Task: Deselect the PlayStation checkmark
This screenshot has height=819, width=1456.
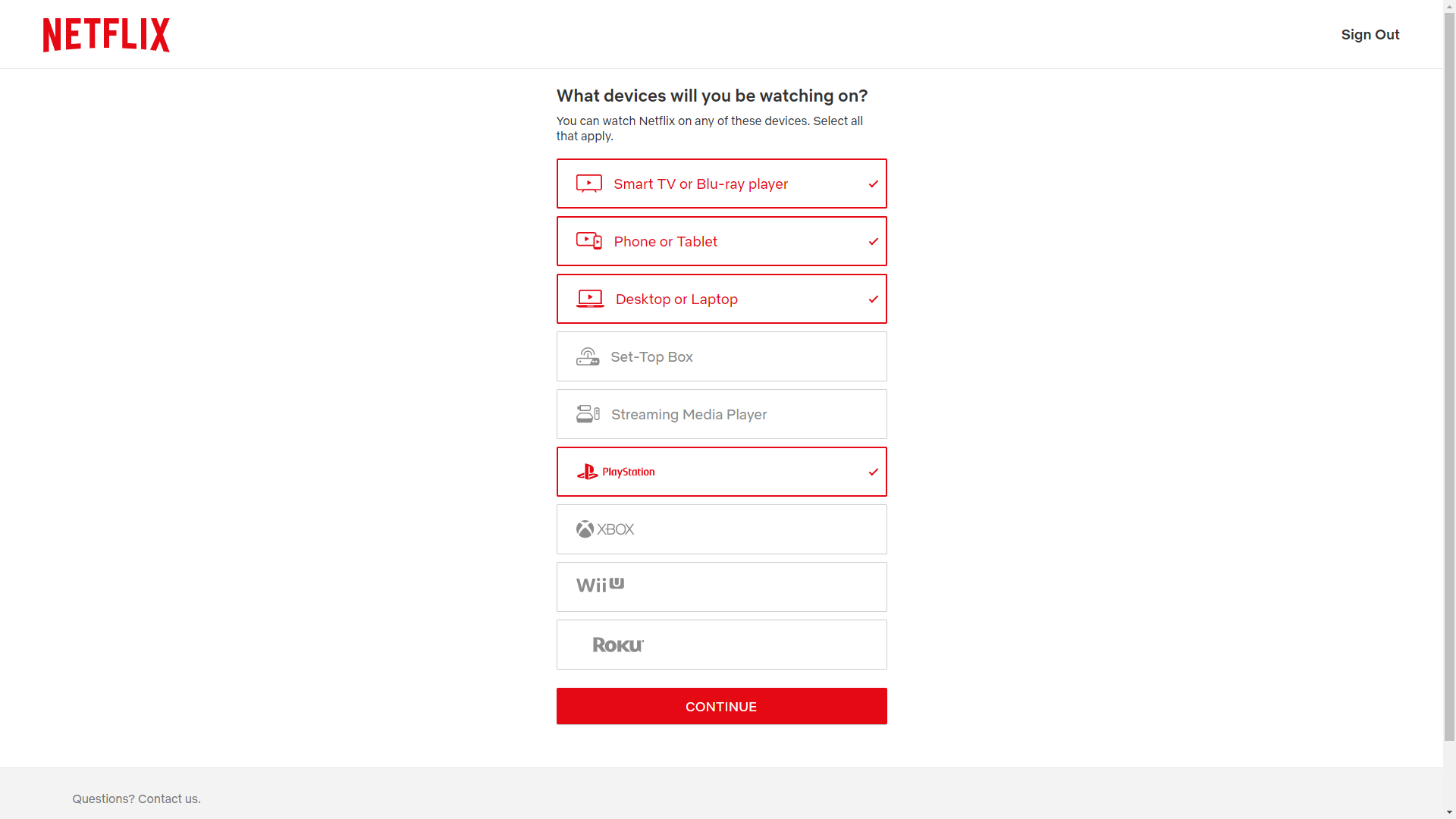Action: 874,472
